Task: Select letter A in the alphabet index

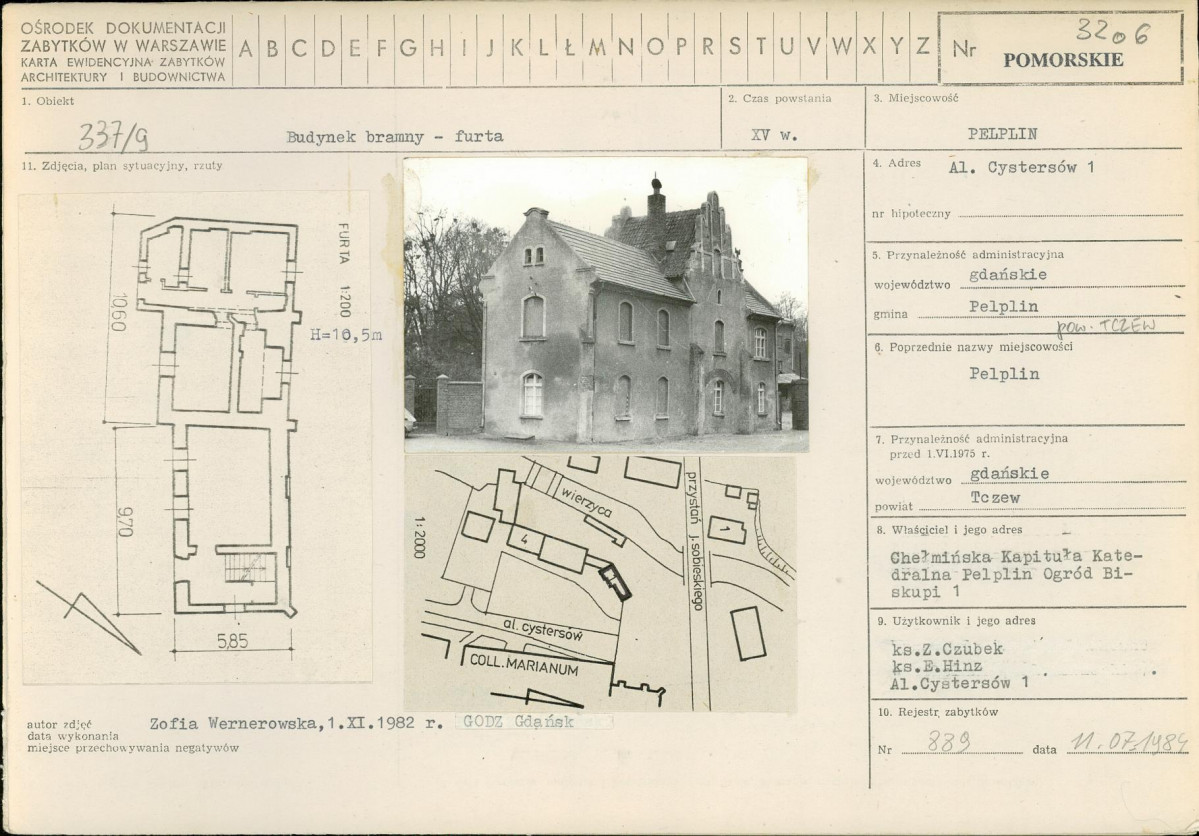Action: [x=246, y=46]
